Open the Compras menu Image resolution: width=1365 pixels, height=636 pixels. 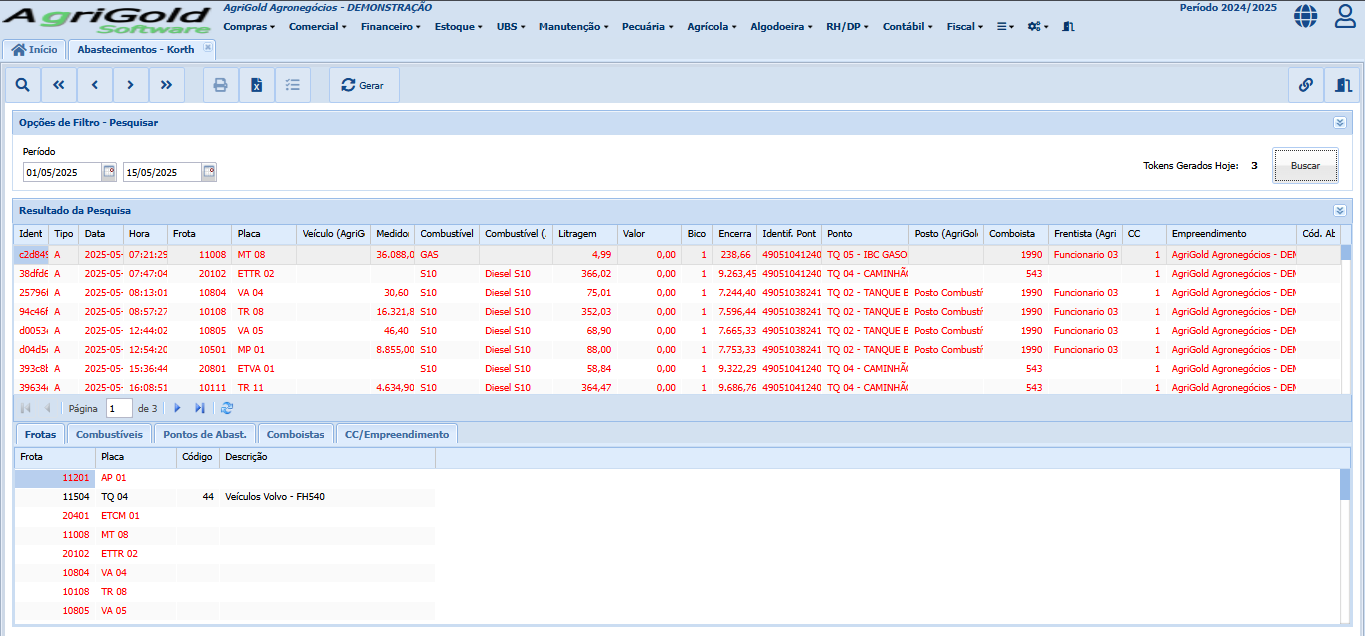[249, 27]
